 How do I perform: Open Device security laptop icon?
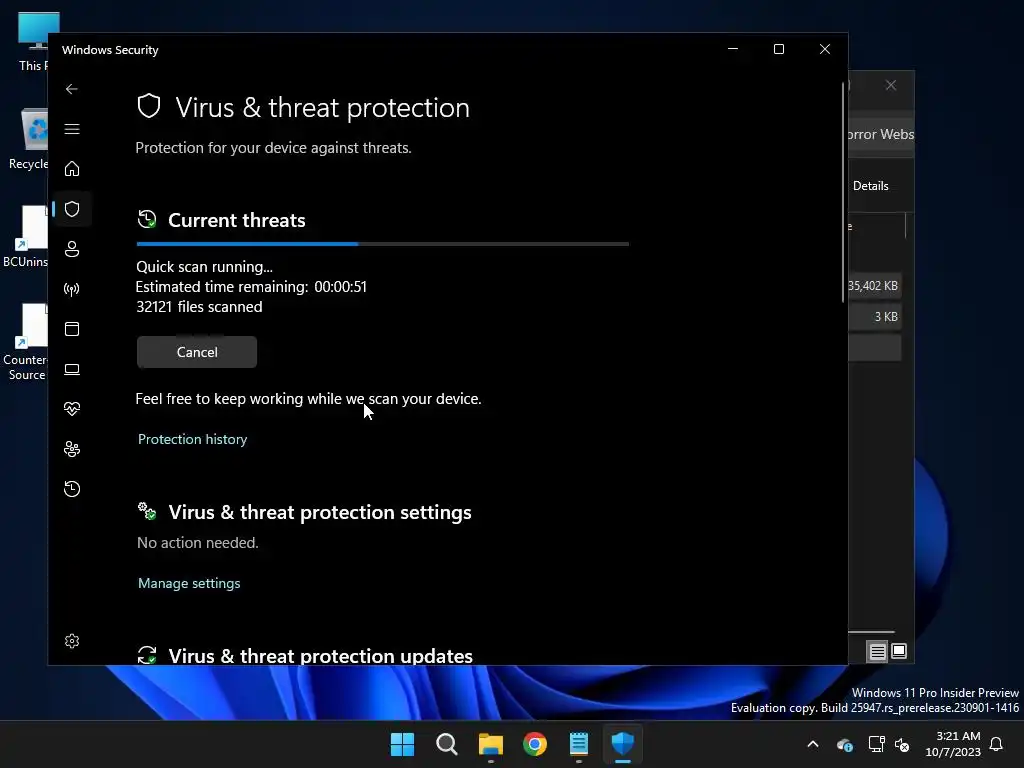click(72, 369)
